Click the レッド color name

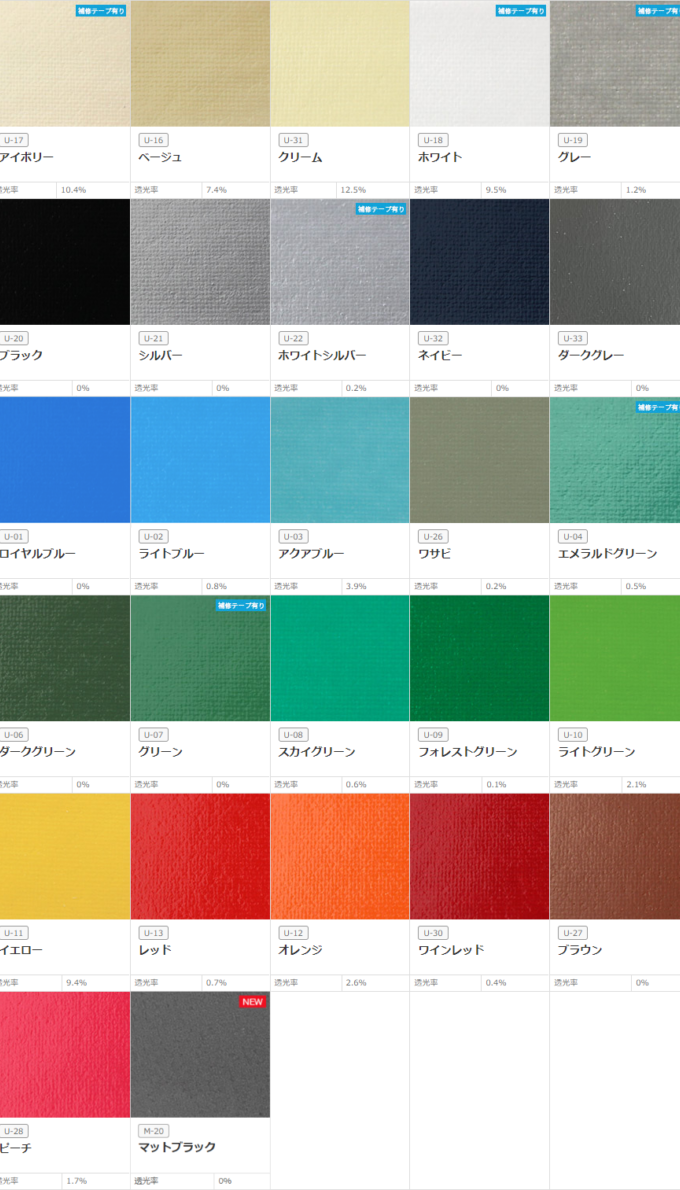[155, 950]
